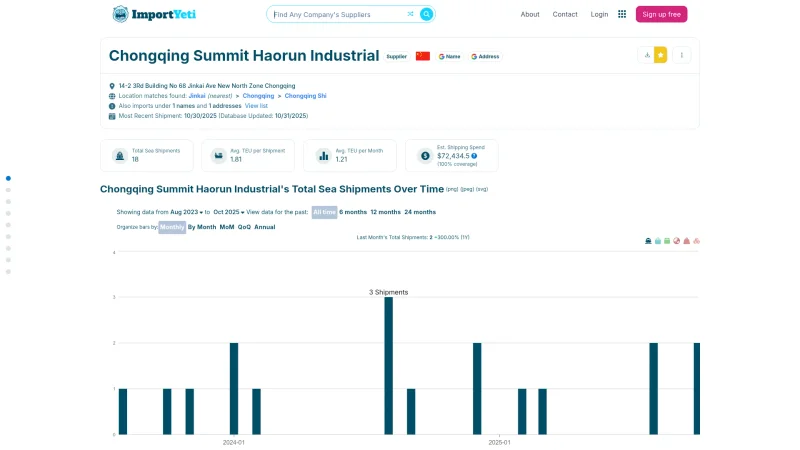Toggle the red triangle series icon
Viewport: 800px width, 450px height.
tap(687, 241)
